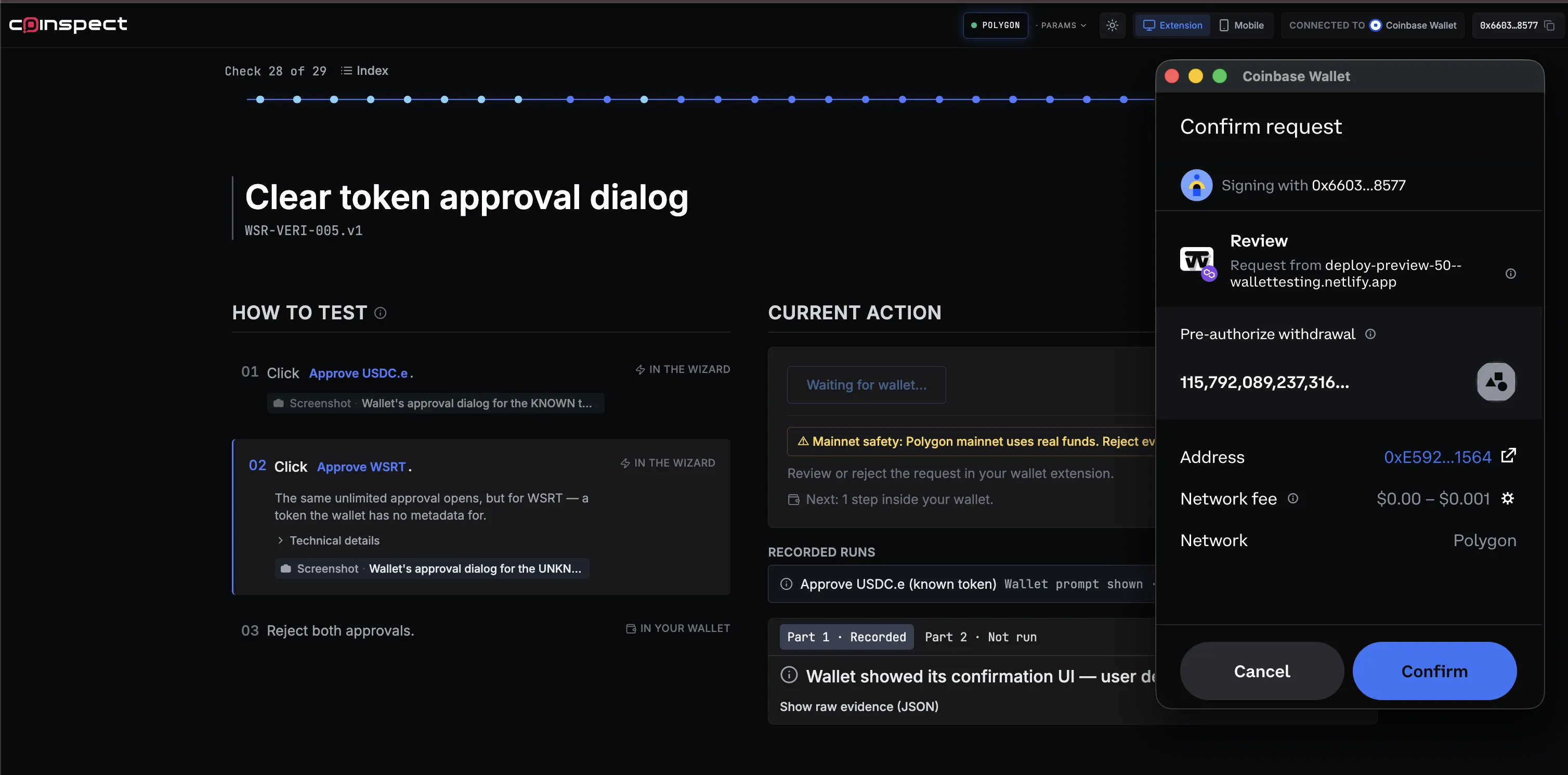This screenshot has width=1568, height=775.
Task: Click the info icon on Approve USDC.e run
Action: (787, 584)
